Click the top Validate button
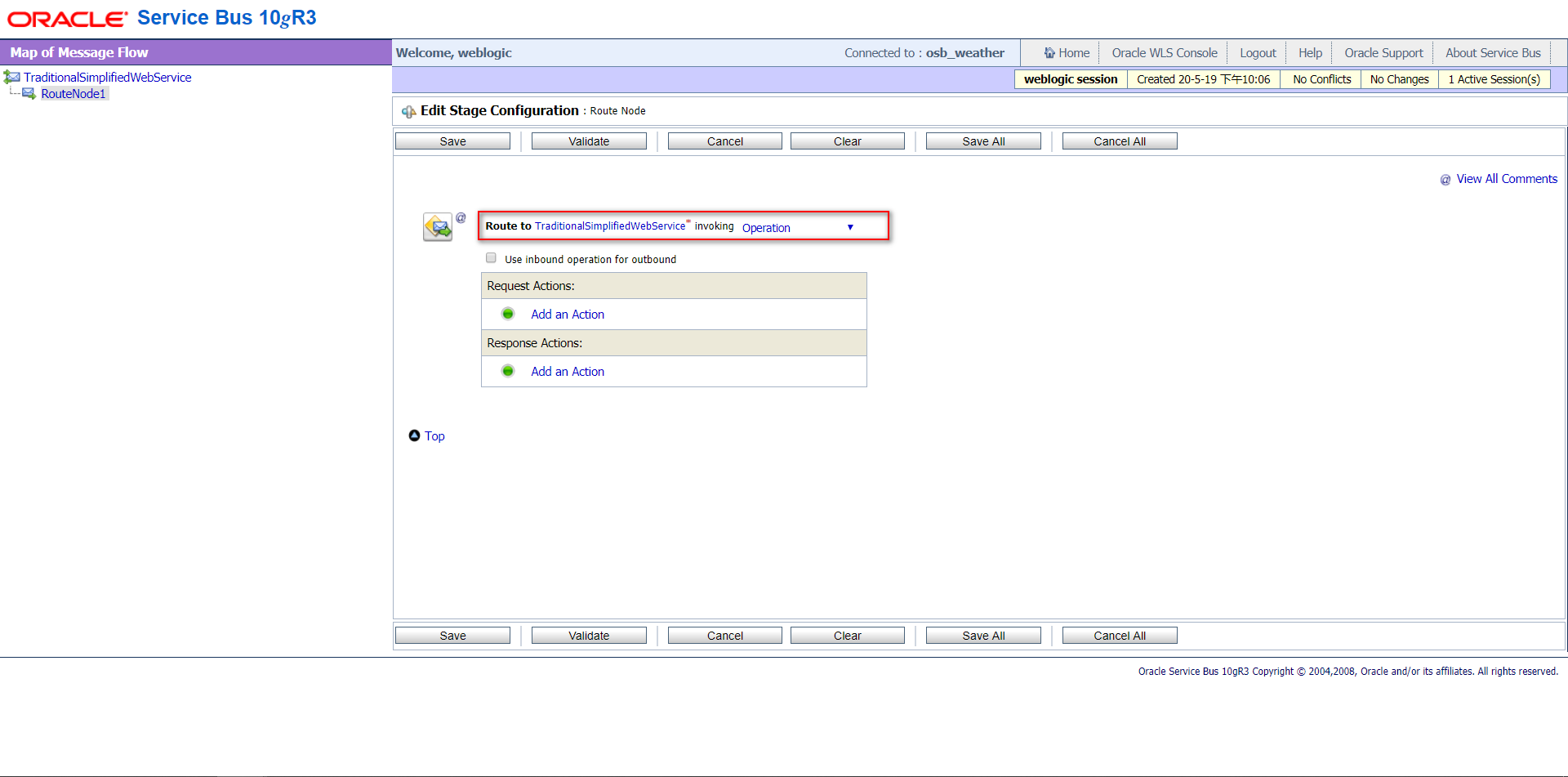 [589, 141]
